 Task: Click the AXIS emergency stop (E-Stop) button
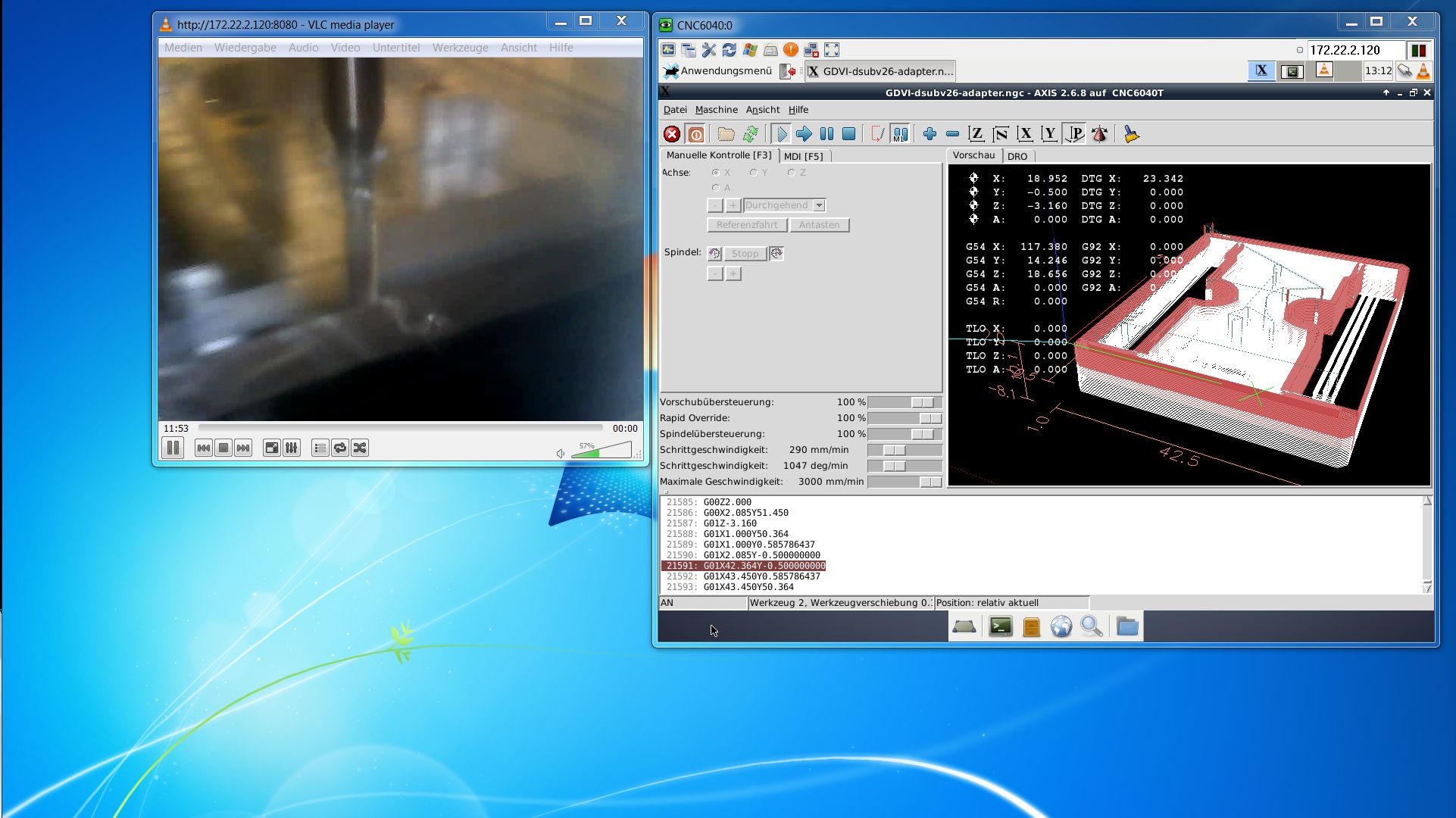tap(672, 134)
